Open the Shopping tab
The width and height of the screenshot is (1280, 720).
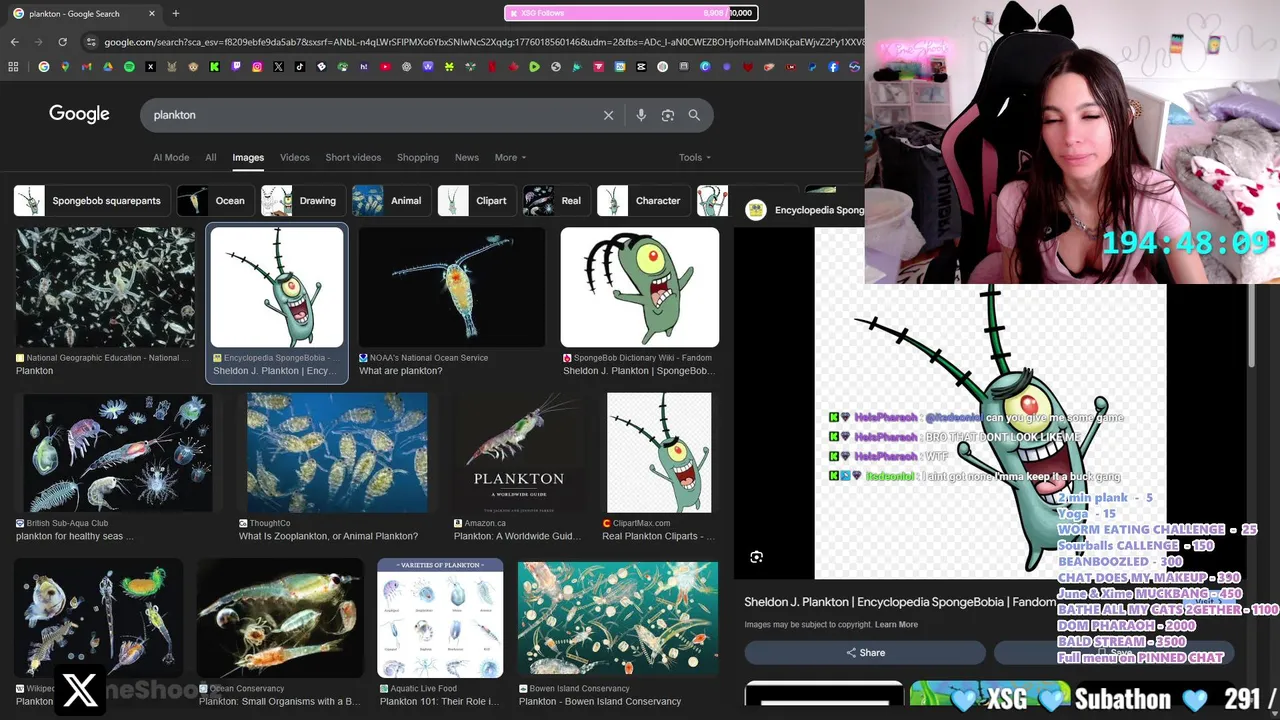tap(418, 157)
